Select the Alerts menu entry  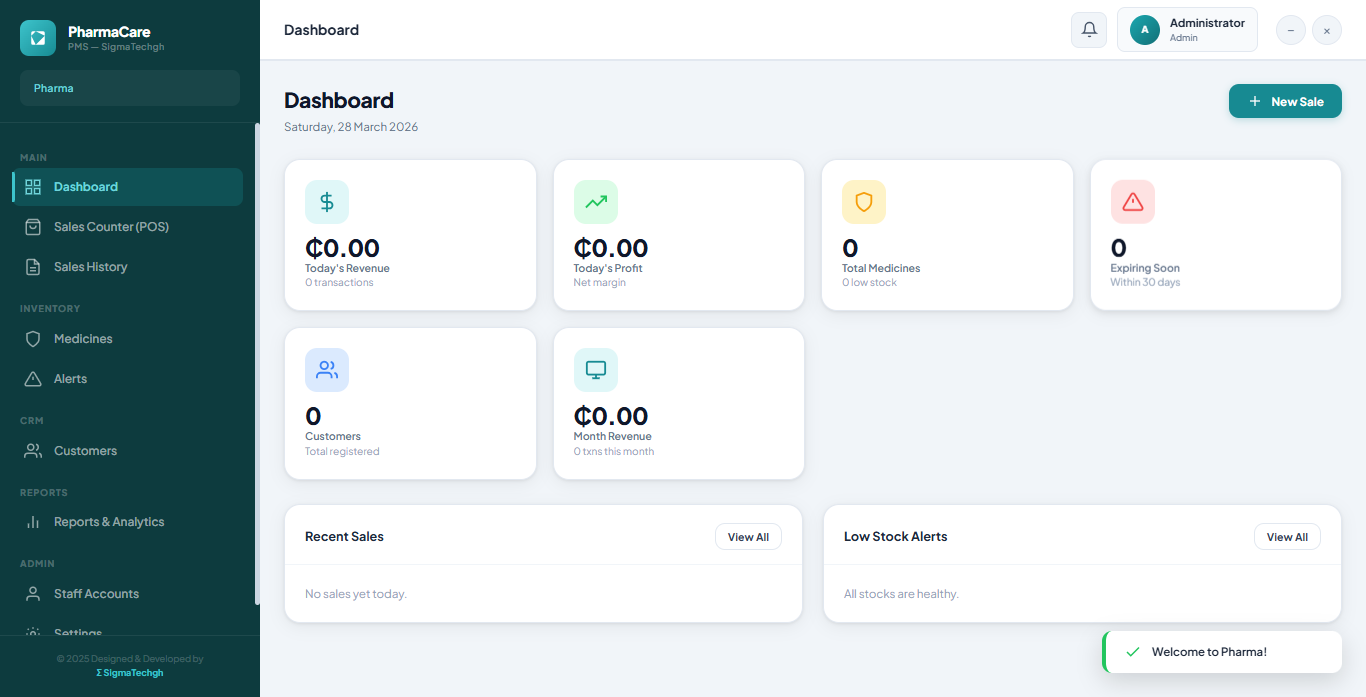click(x=70, y=379)
